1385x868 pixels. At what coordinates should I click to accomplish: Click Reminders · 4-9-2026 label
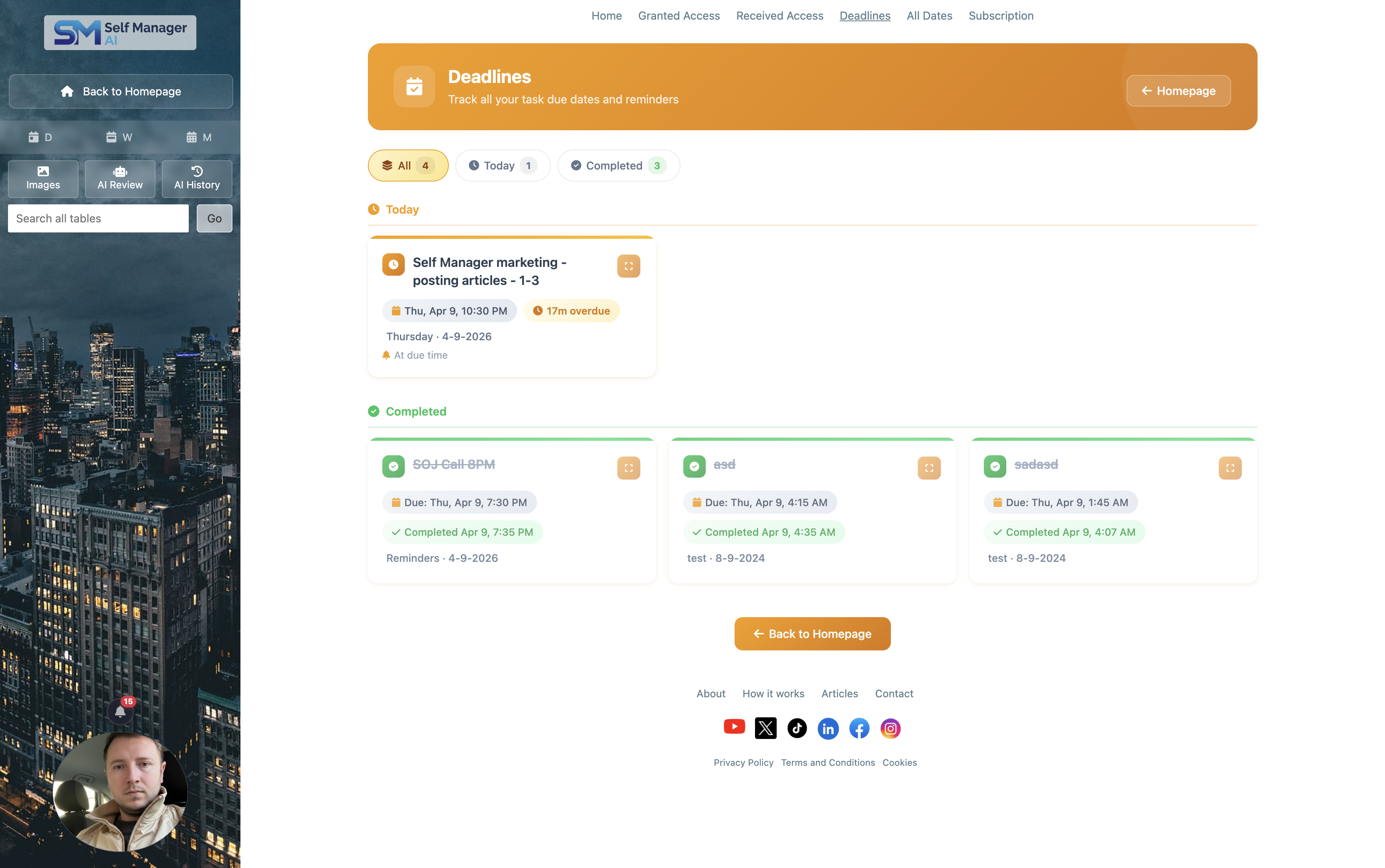(x=442, y=558)
